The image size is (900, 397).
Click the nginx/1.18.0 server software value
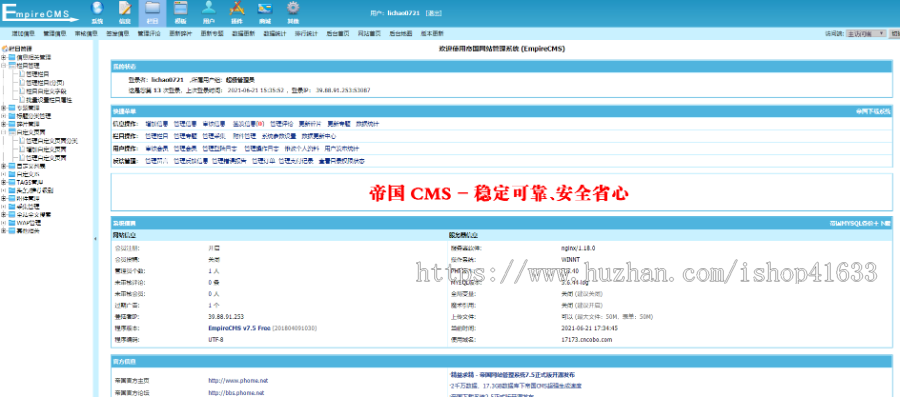point(578,248)
